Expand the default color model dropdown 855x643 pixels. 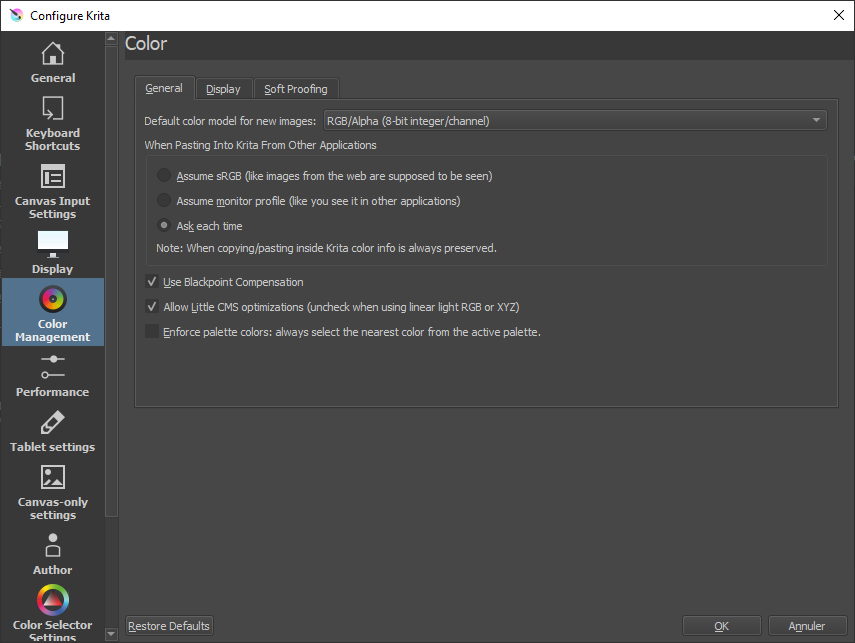point(574,121)
